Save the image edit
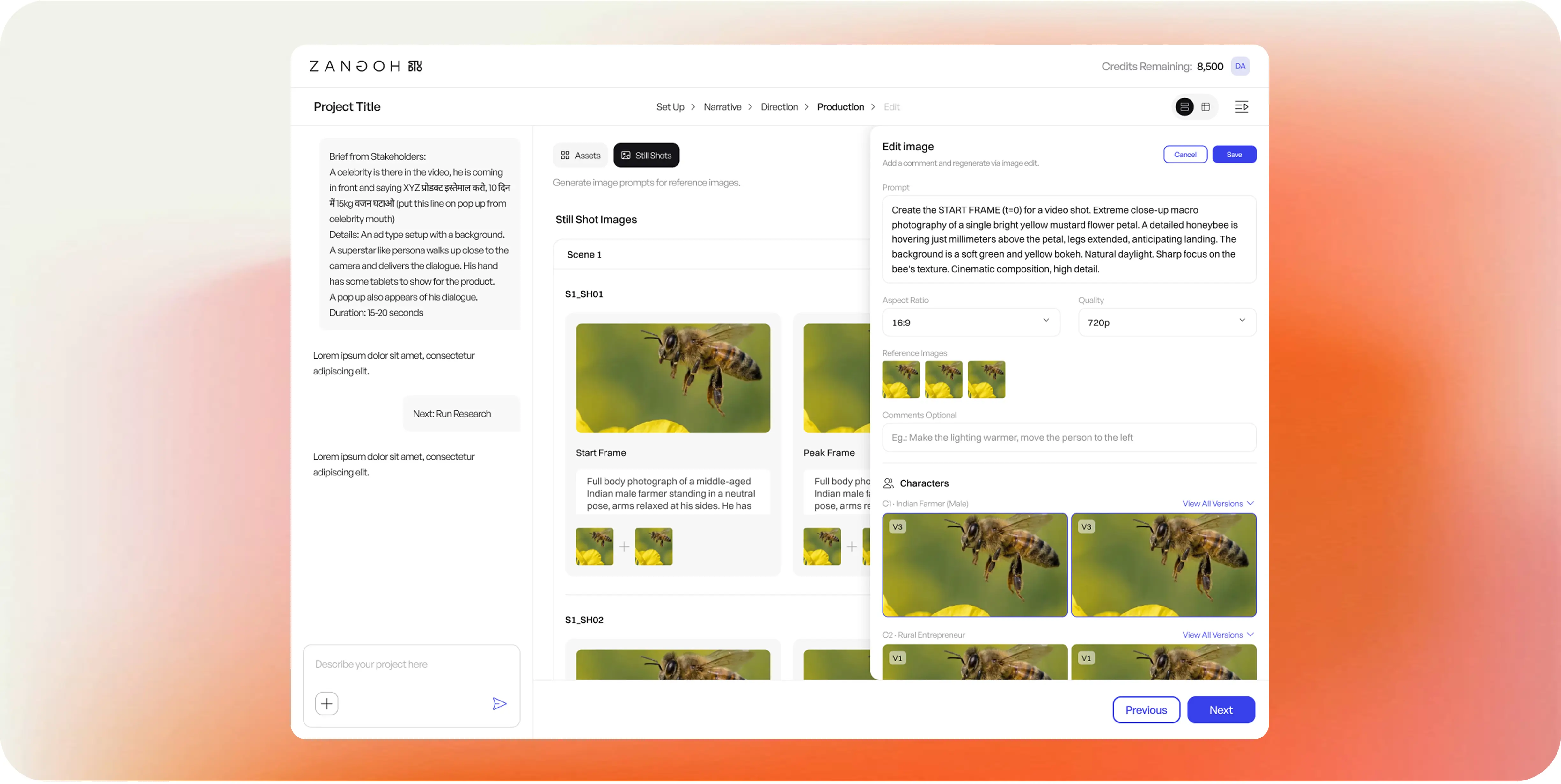This screenshot has width=1561, height=784. click(x=1234, y=155)
